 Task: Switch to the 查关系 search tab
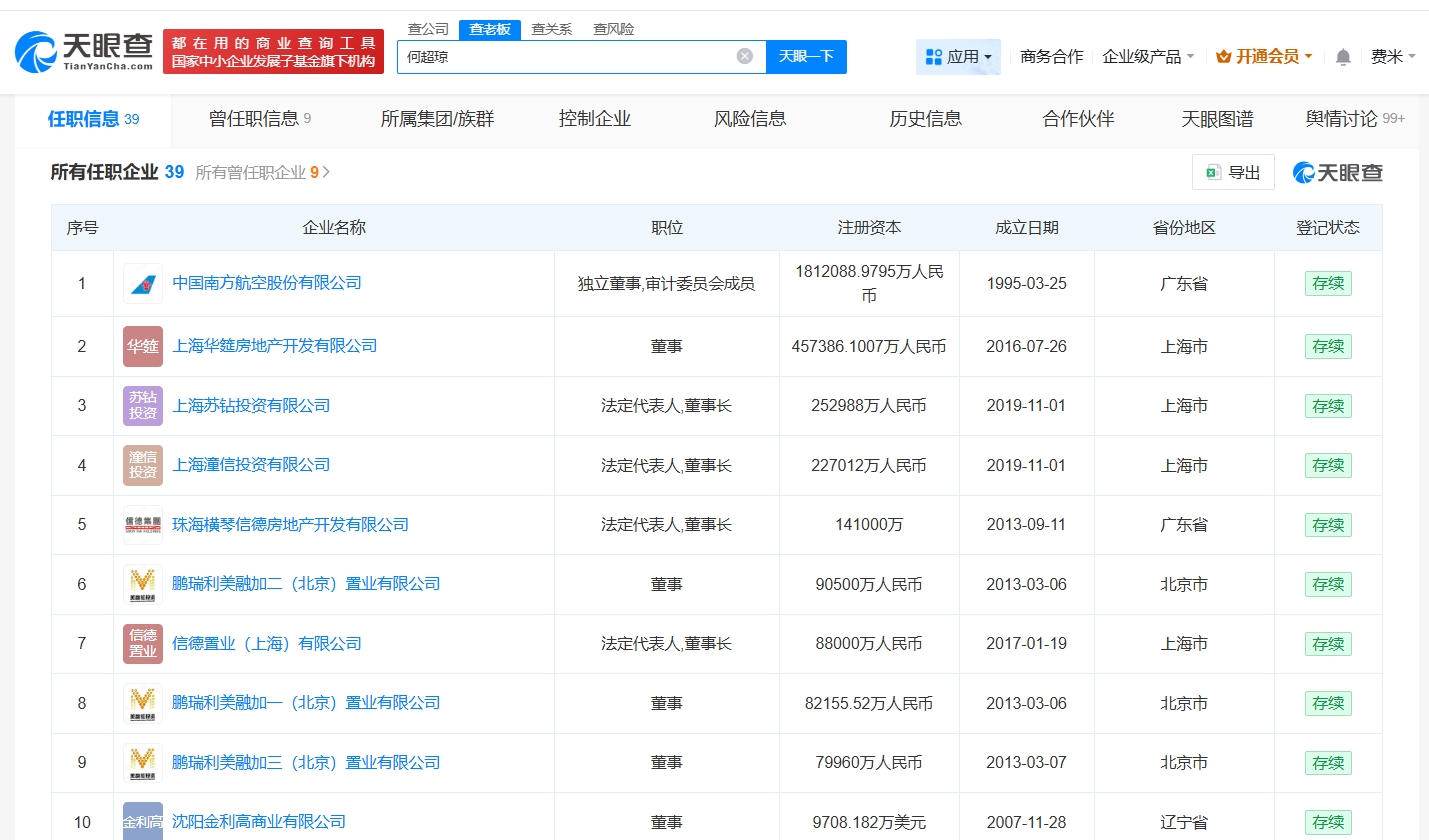tap(551, 29)
